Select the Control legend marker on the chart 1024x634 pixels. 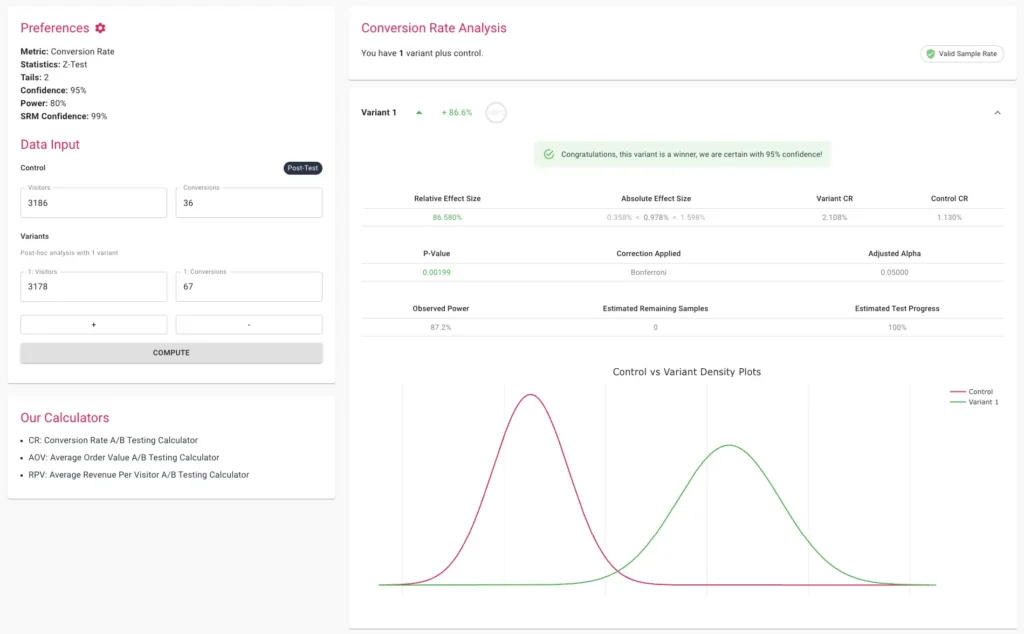coord(958,392)
